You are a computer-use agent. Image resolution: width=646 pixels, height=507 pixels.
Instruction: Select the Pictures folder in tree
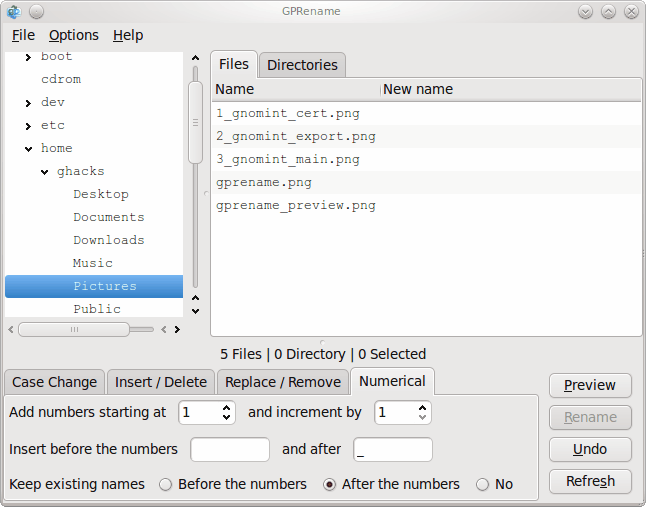[104, 286]
